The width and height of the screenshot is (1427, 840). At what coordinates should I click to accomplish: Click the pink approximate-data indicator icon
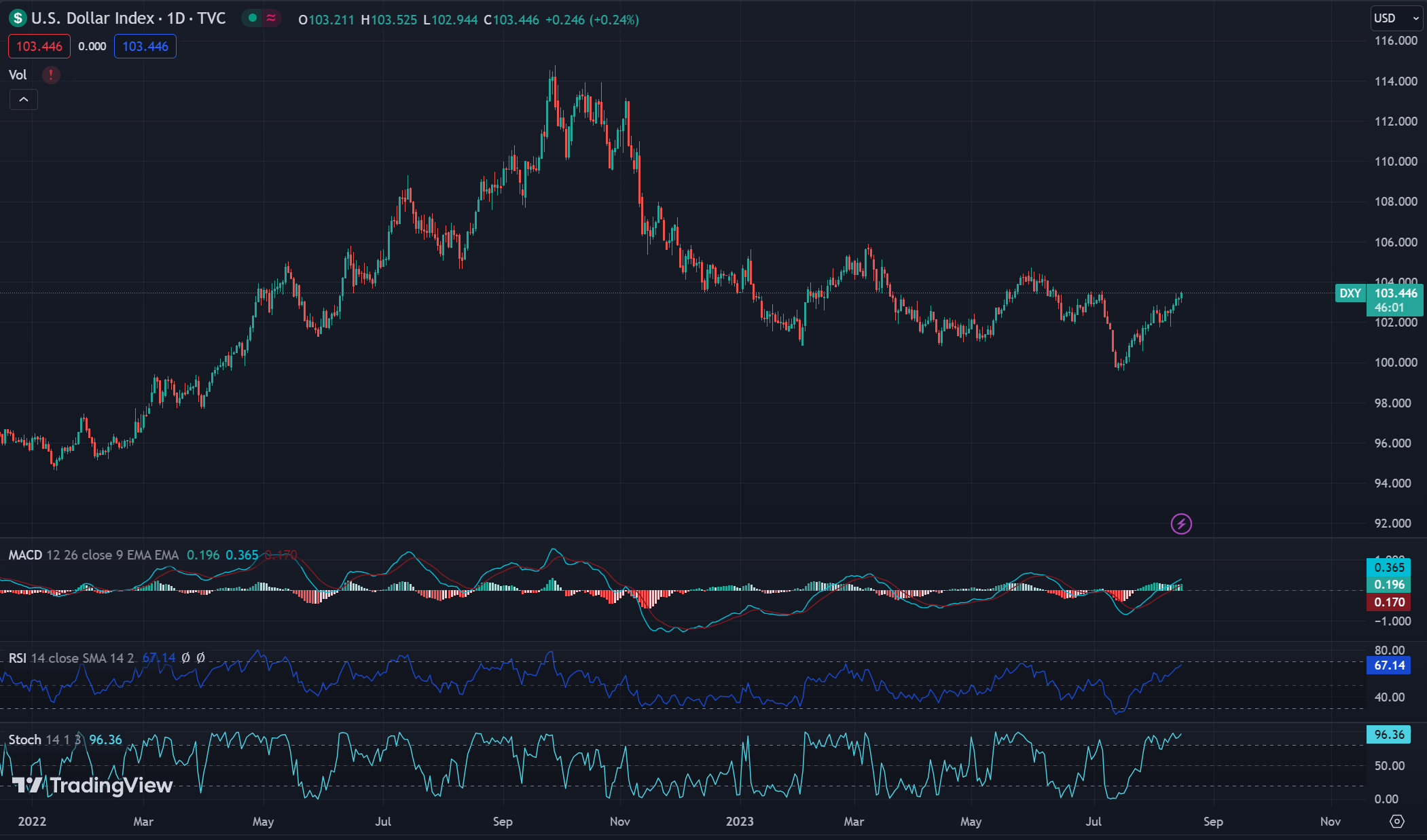coord(271,18)
